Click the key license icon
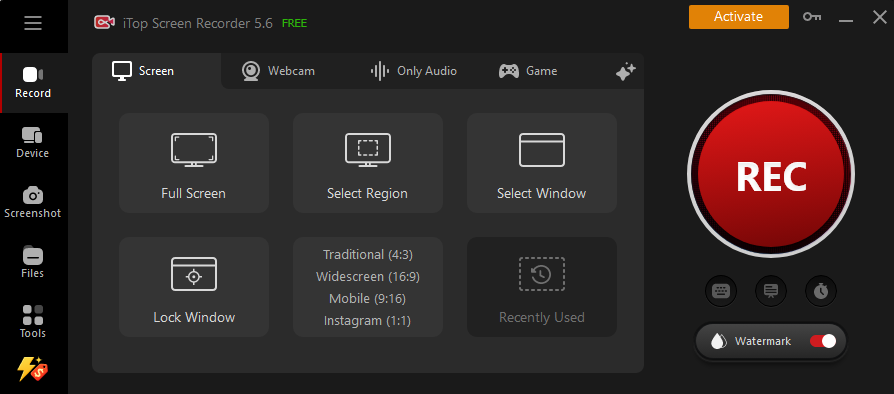 point(812,17)
